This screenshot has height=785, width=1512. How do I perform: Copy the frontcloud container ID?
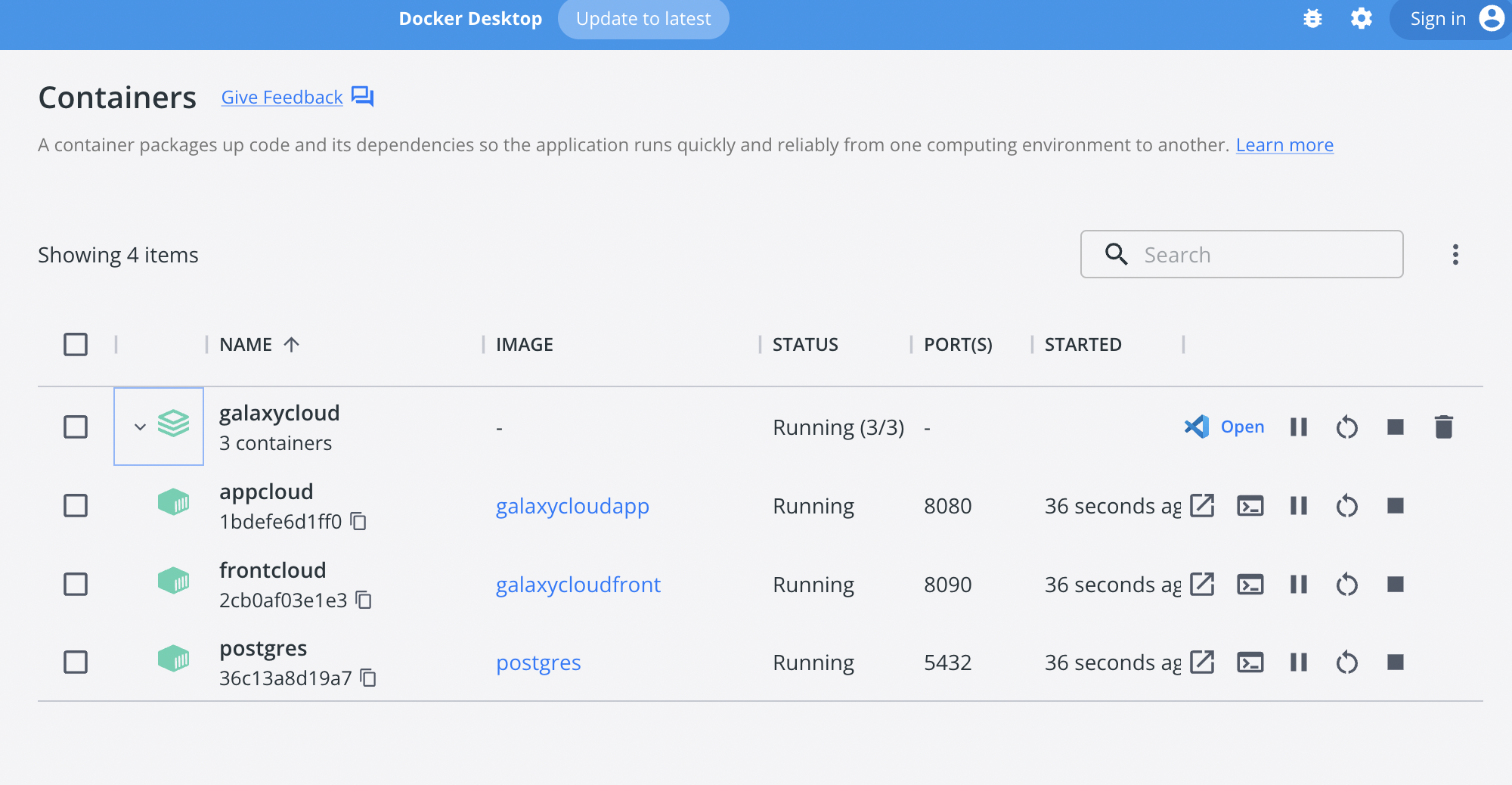point(364,600)
